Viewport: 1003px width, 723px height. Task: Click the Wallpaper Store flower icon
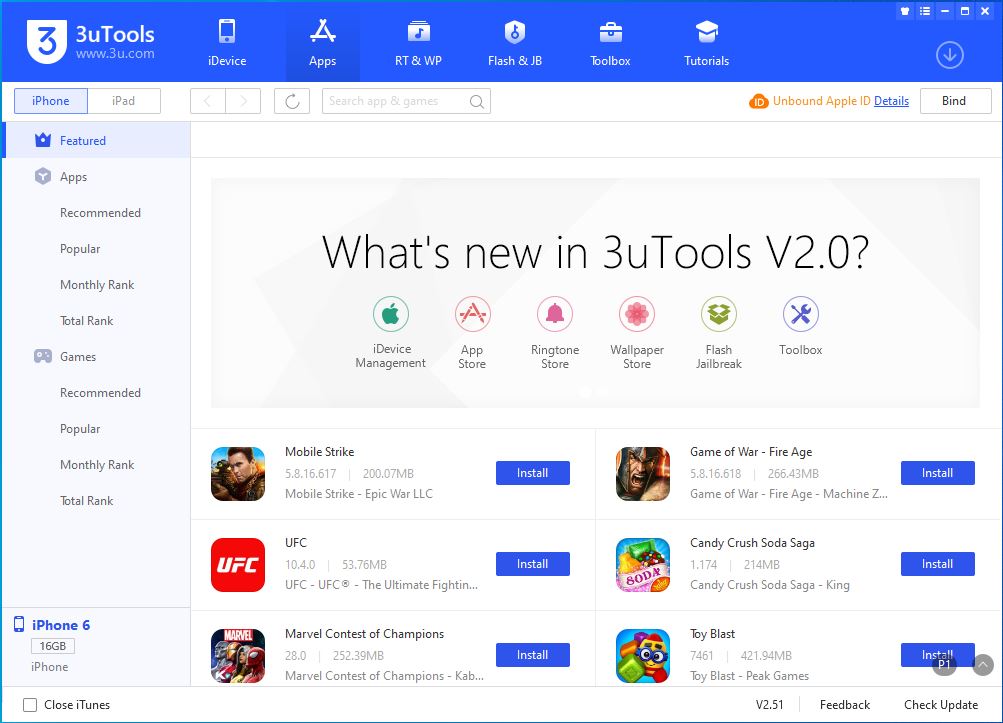point(637,314)
